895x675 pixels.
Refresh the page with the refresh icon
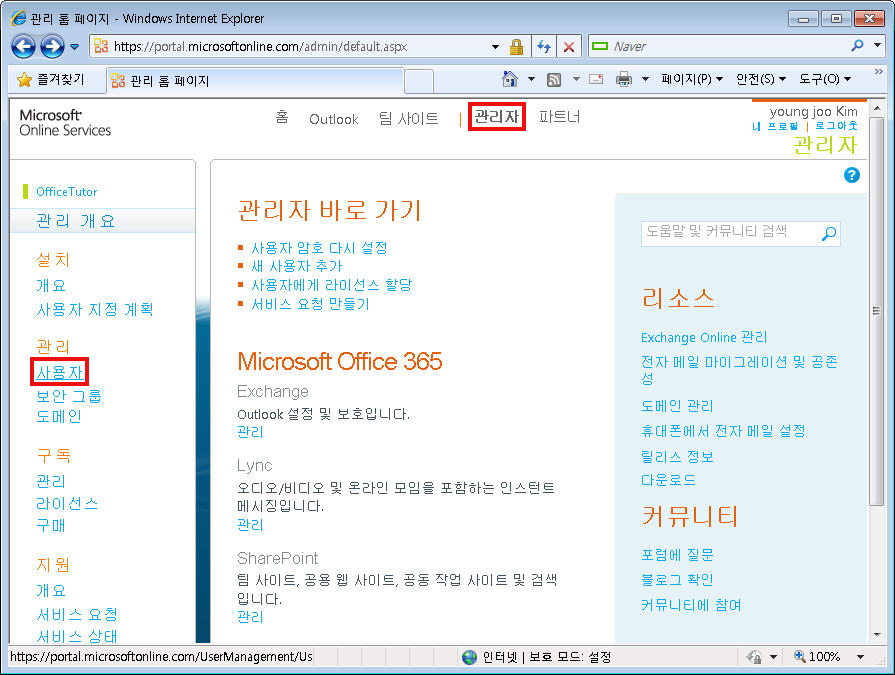point(544,47)
